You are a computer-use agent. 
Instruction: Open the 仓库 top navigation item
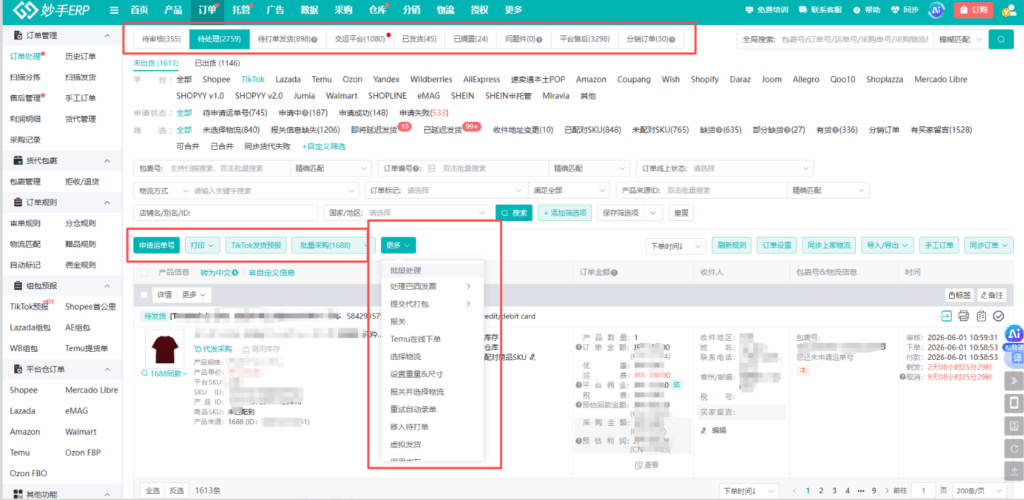coord(377,10)
